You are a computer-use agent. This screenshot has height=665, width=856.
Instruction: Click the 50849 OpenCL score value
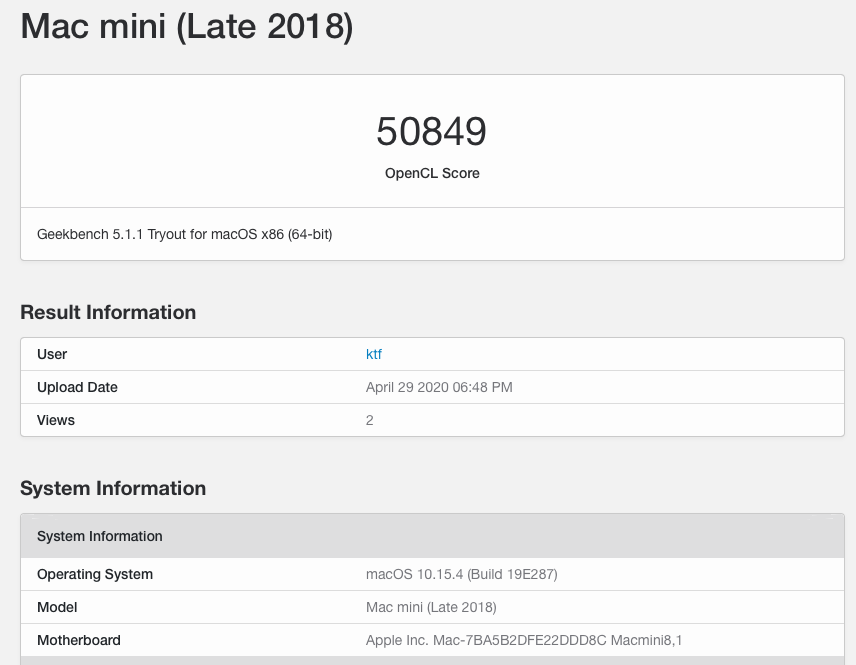431,132
